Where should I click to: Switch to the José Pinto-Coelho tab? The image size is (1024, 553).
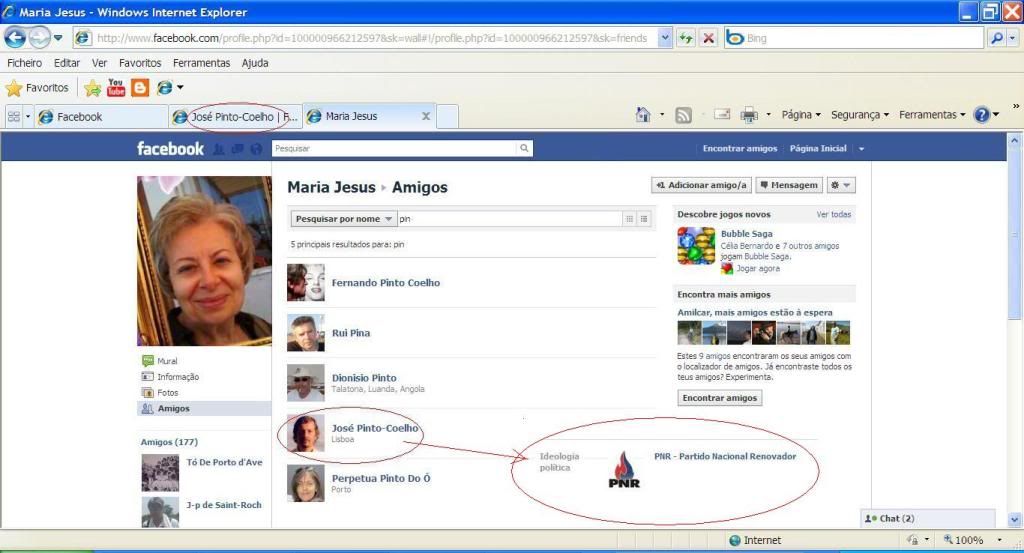(x=235, y=116)
